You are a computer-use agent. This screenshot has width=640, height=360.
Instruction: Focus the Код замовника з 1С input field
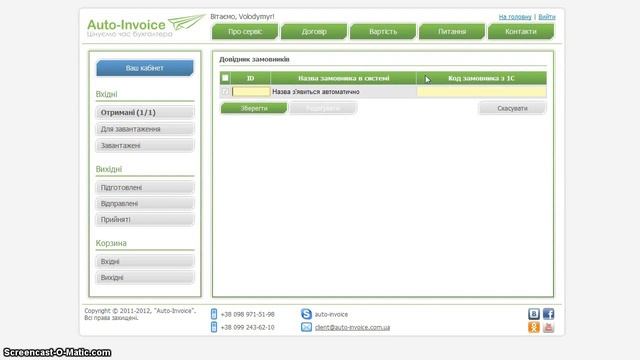pyautogui.click(x=481, y=91)
